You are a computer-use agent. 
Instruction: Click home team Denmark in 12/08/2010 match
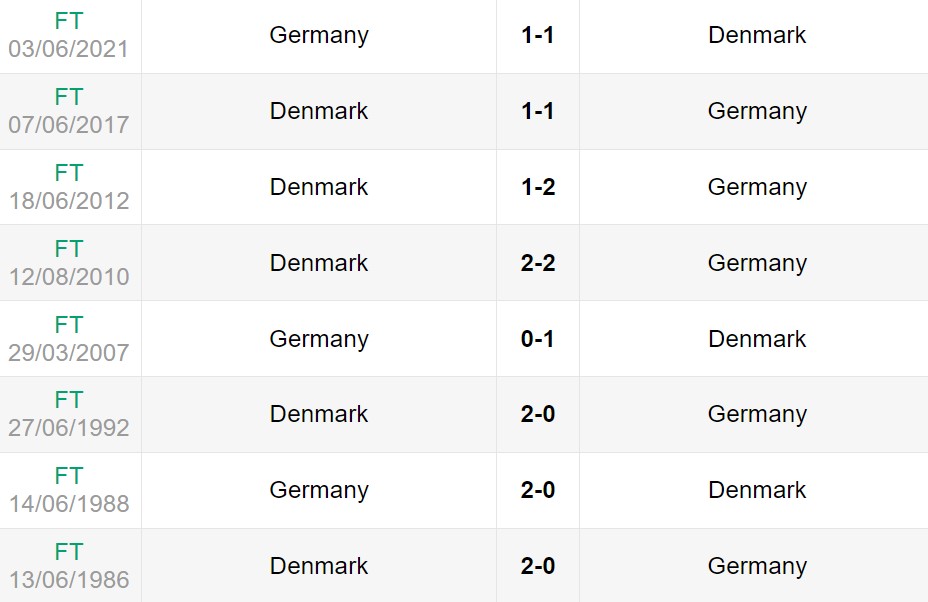(319, 263)
